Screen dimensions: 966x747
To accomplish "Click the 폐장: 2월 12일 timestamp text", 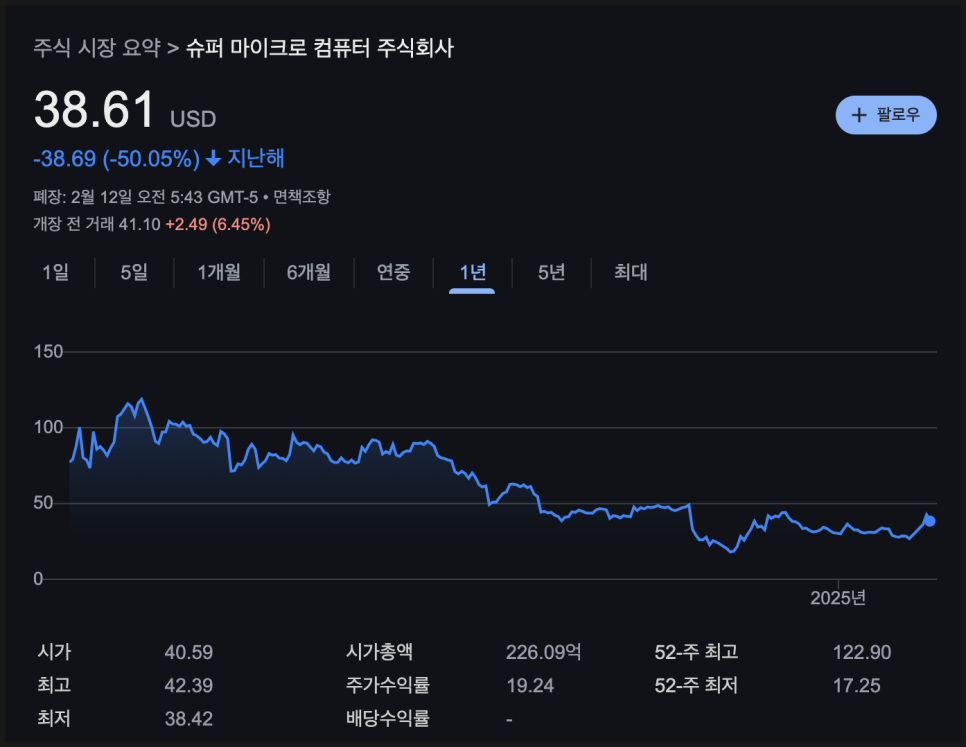I will point(145,197).
